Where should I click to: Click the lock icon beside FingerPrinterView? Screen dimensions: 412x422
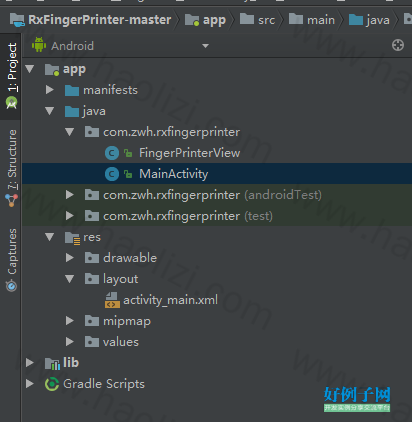coord(128,153)
